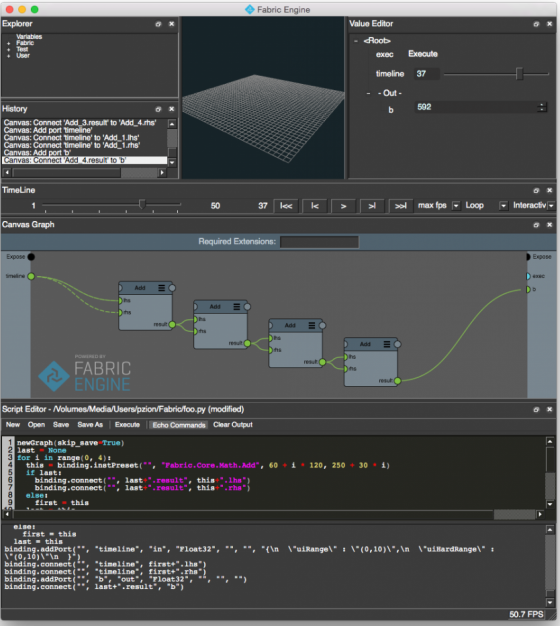Open the Interactive mode dropdown
The height and width of the screenshot is (626, 560).
click(551, 206)
